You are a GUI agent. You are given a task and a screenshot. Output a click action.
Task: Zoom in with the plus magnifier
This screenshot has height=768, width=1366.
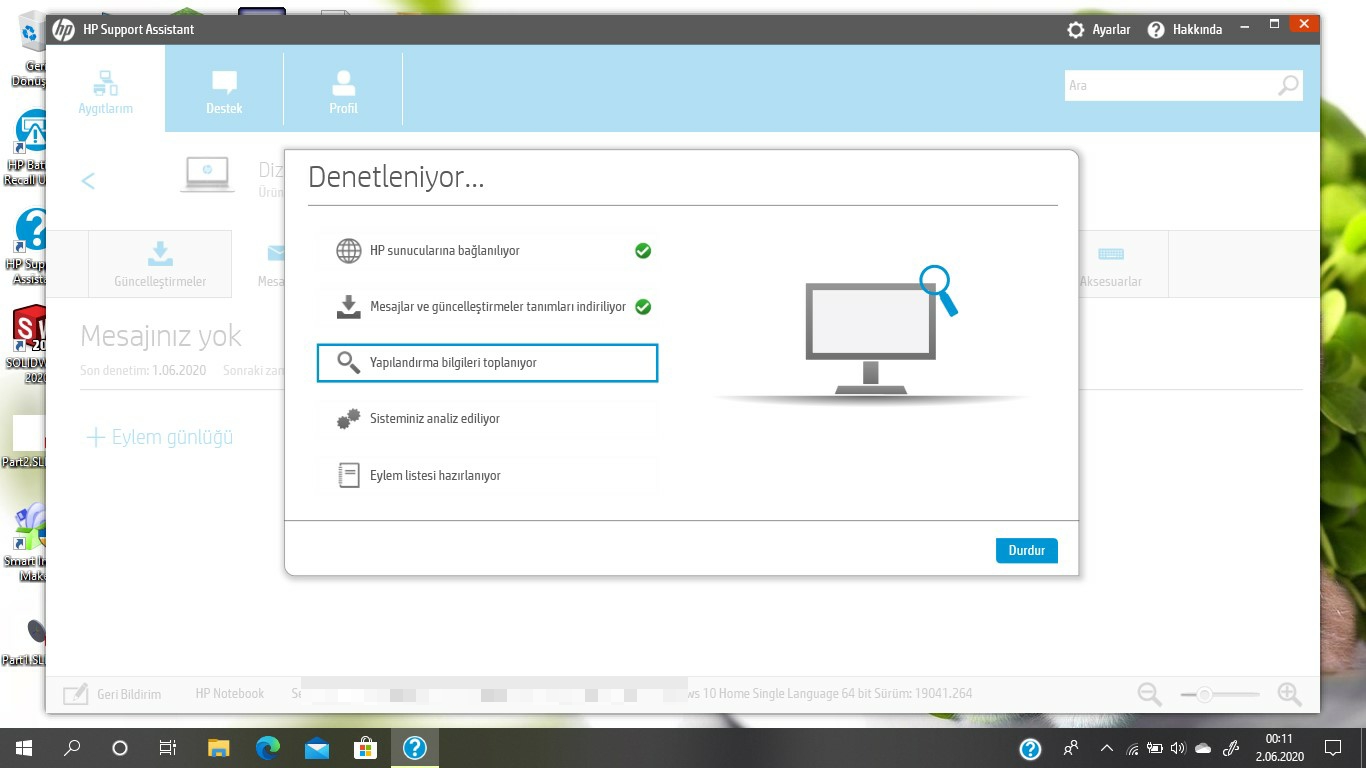pos(1289,694)
